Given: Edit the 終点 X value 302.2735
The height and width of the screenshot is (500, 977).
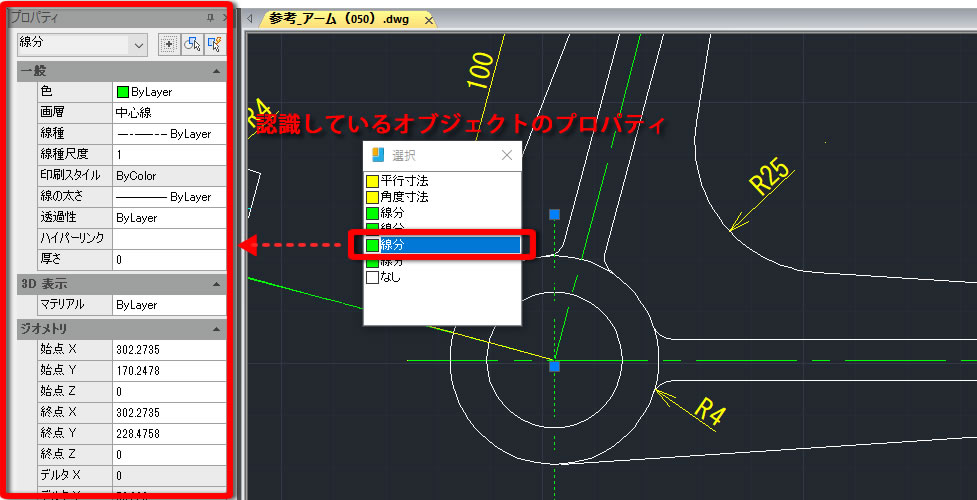Looking at the screenshot, I should pos(169,412).
